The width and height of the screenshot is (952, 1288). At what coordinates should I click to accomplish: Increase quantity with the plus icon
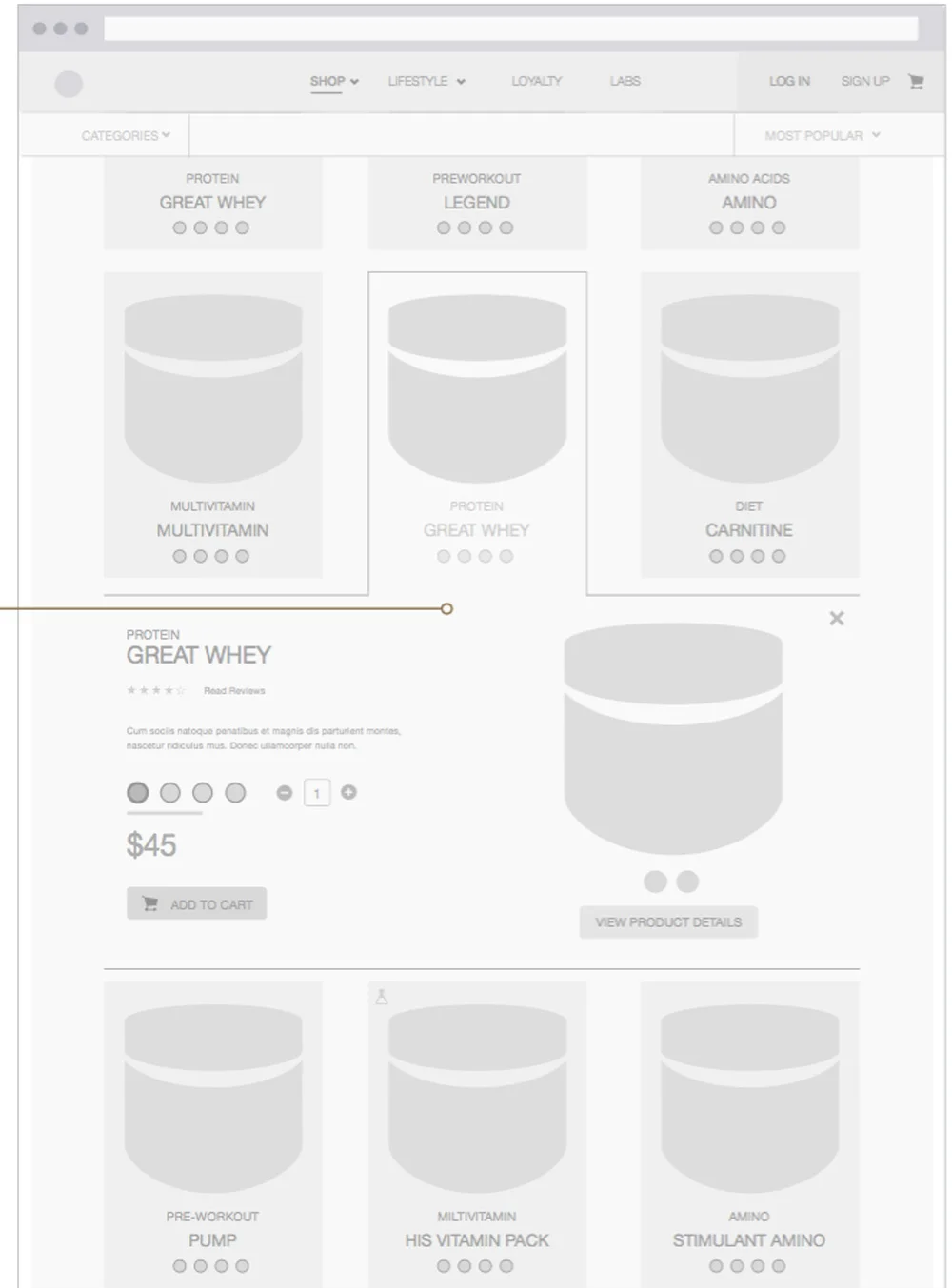[349, 792]
